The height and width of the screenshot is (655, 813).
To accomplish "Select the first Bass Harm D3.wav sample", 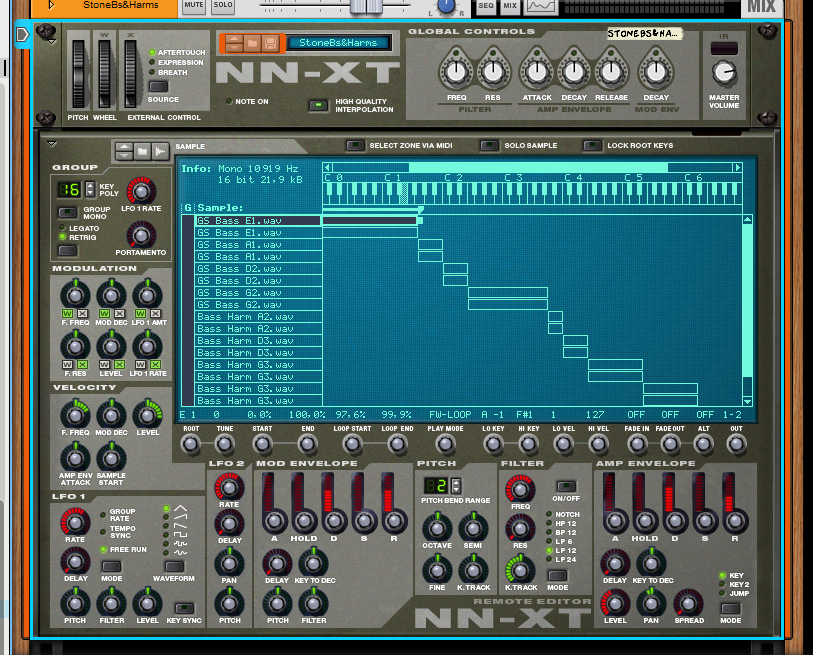I will point(258,341).
